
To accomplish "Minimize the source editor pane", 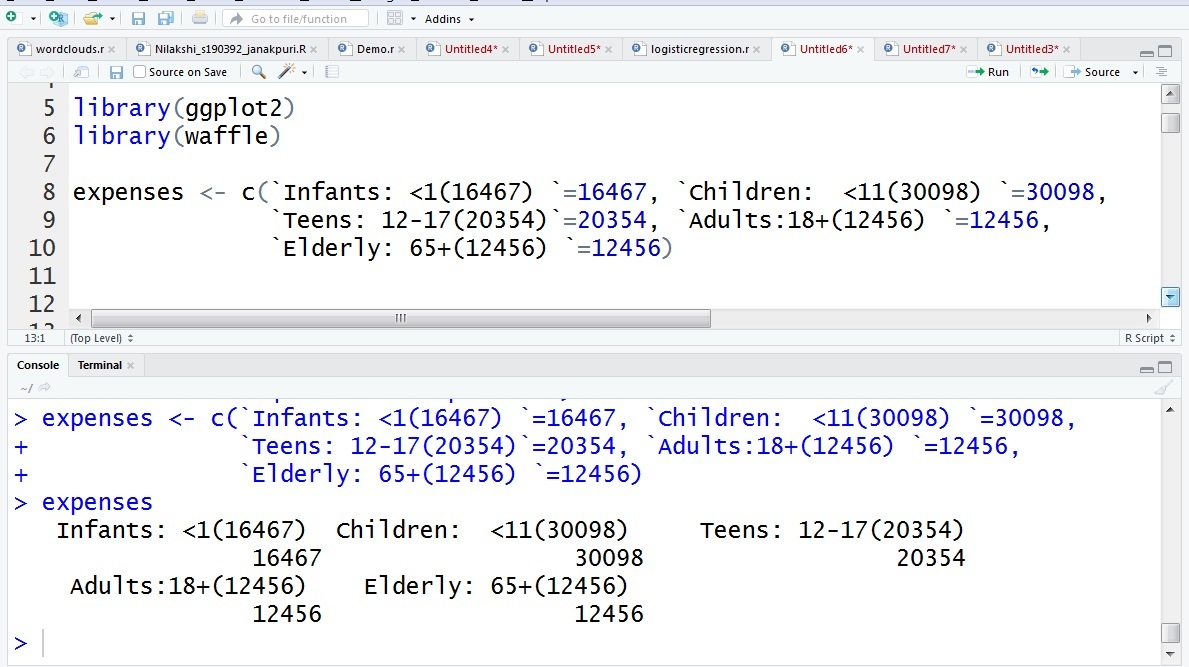I will [1147, 52].
